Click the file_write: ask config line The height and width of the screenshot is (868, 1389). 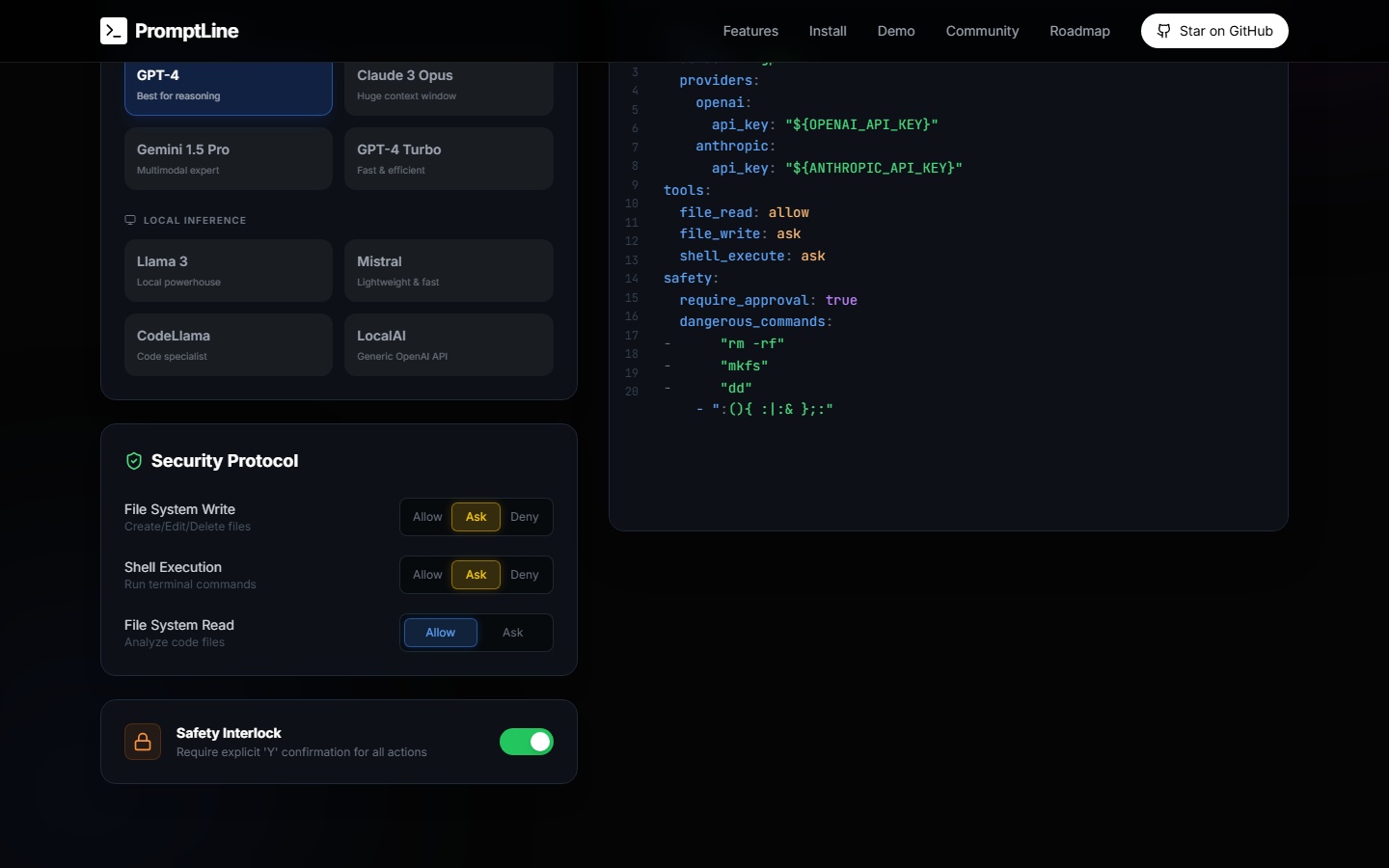[x=740, y=234]
